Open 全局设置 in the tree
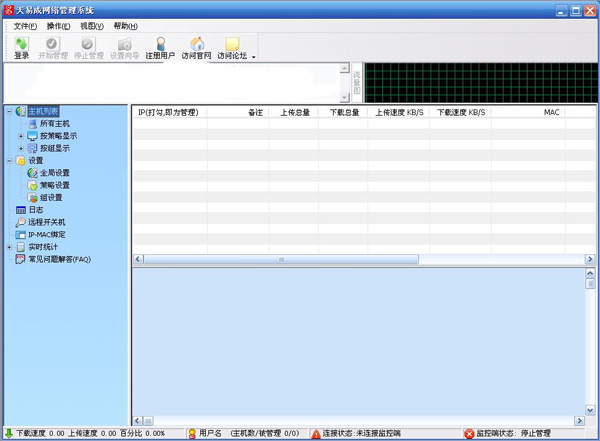Image resolution: width=600 pixels, height=441 pixels. point(55,173)
